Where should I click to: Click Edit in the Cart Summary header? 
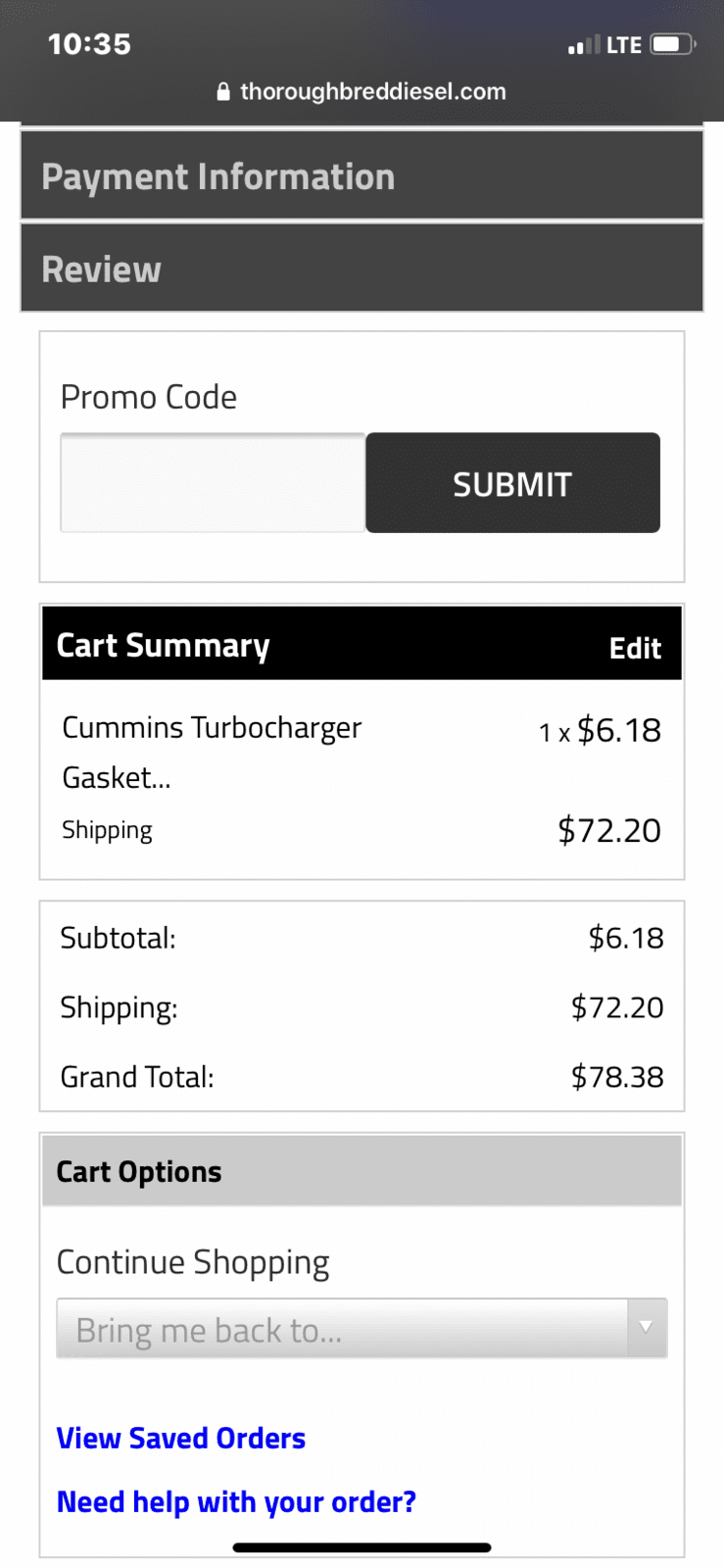[x=635, y=648]
